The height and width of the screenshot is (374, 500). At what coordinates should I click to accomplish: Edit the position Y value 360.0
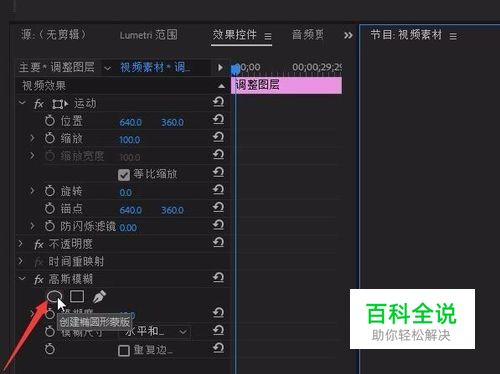coord(172,122)
